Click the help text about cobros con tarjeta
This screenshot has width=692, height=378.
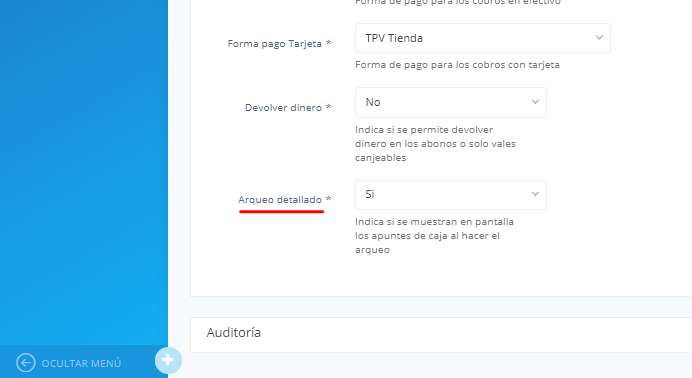coord(457,65)
